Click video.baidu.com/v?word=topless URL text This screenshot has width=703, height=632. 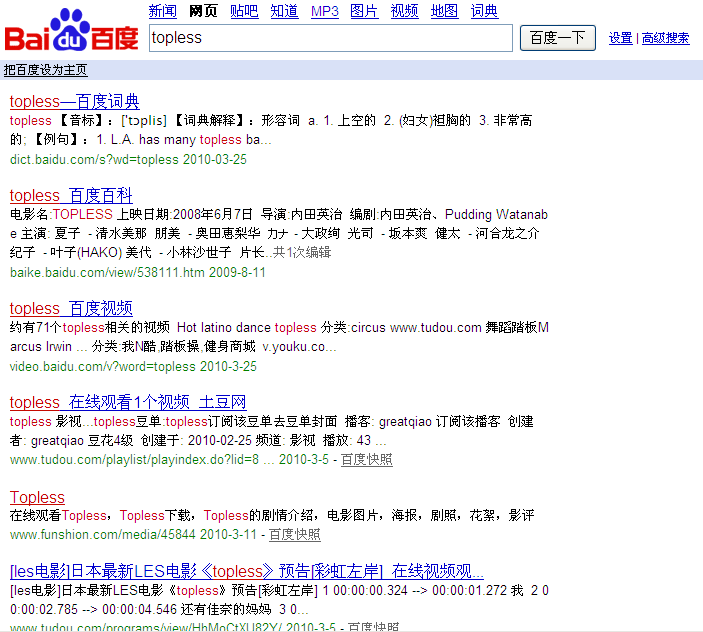pyautogui.click(x=103, y=367)
